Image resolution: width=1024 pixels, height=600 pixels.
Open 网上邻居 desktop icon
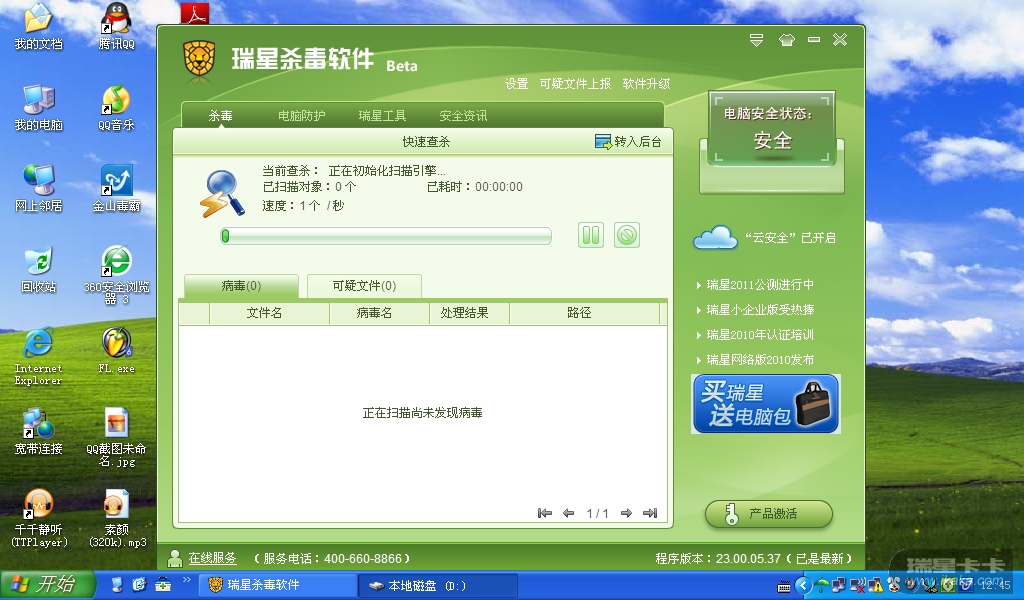[x=39, y=189]
